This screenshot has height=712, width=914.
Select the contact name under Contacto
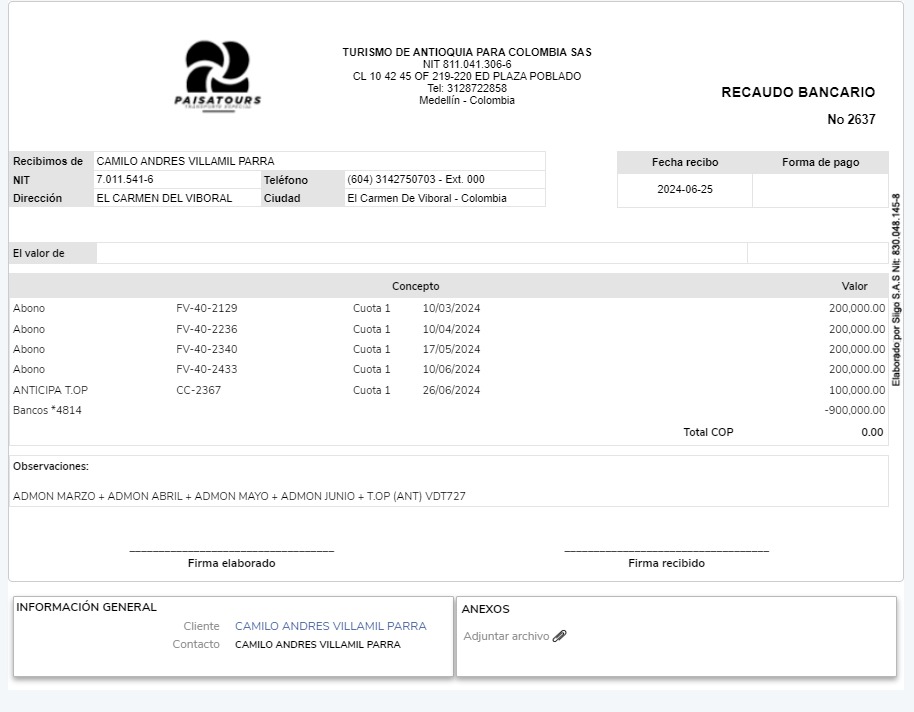click(317, 645)
